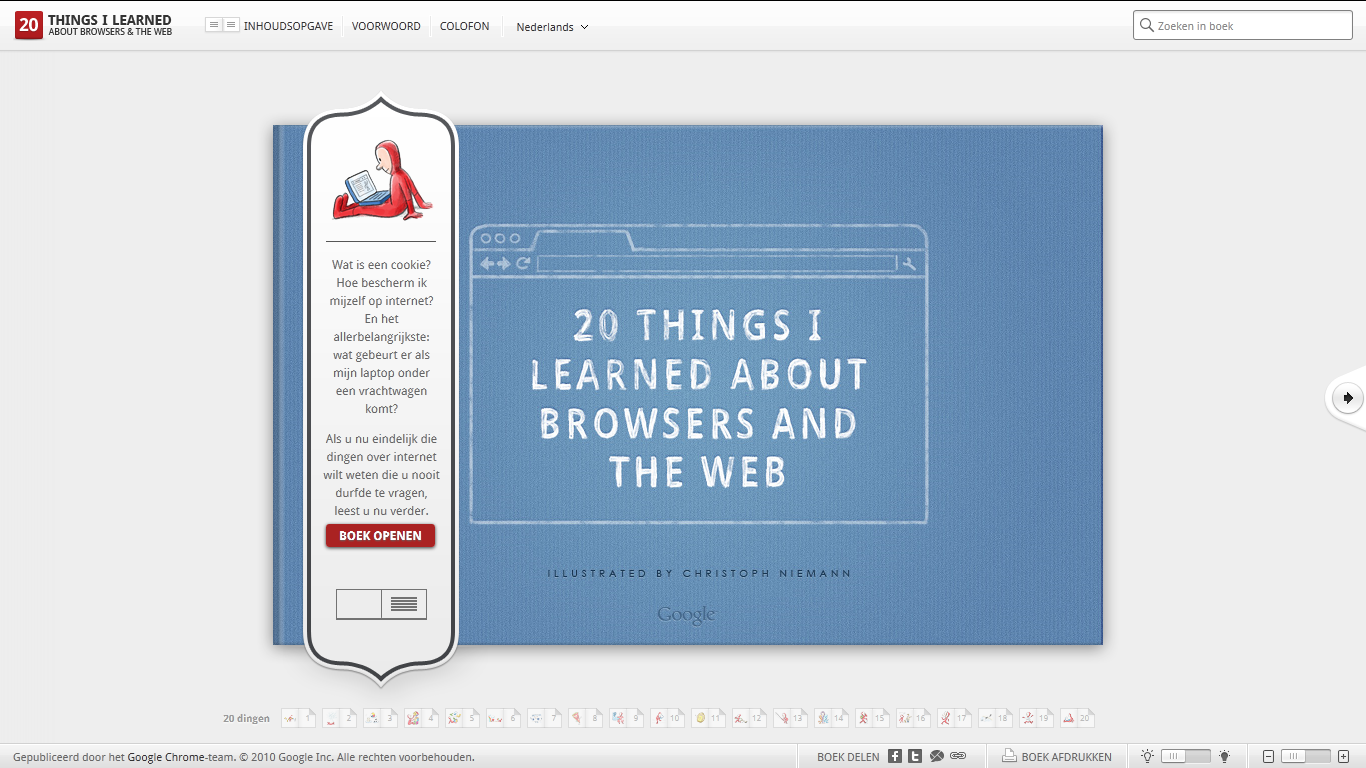The width and height of the screenshot is (1366, 768).
Task: Expand the Nederlands language dropdown
Action: 552,27
